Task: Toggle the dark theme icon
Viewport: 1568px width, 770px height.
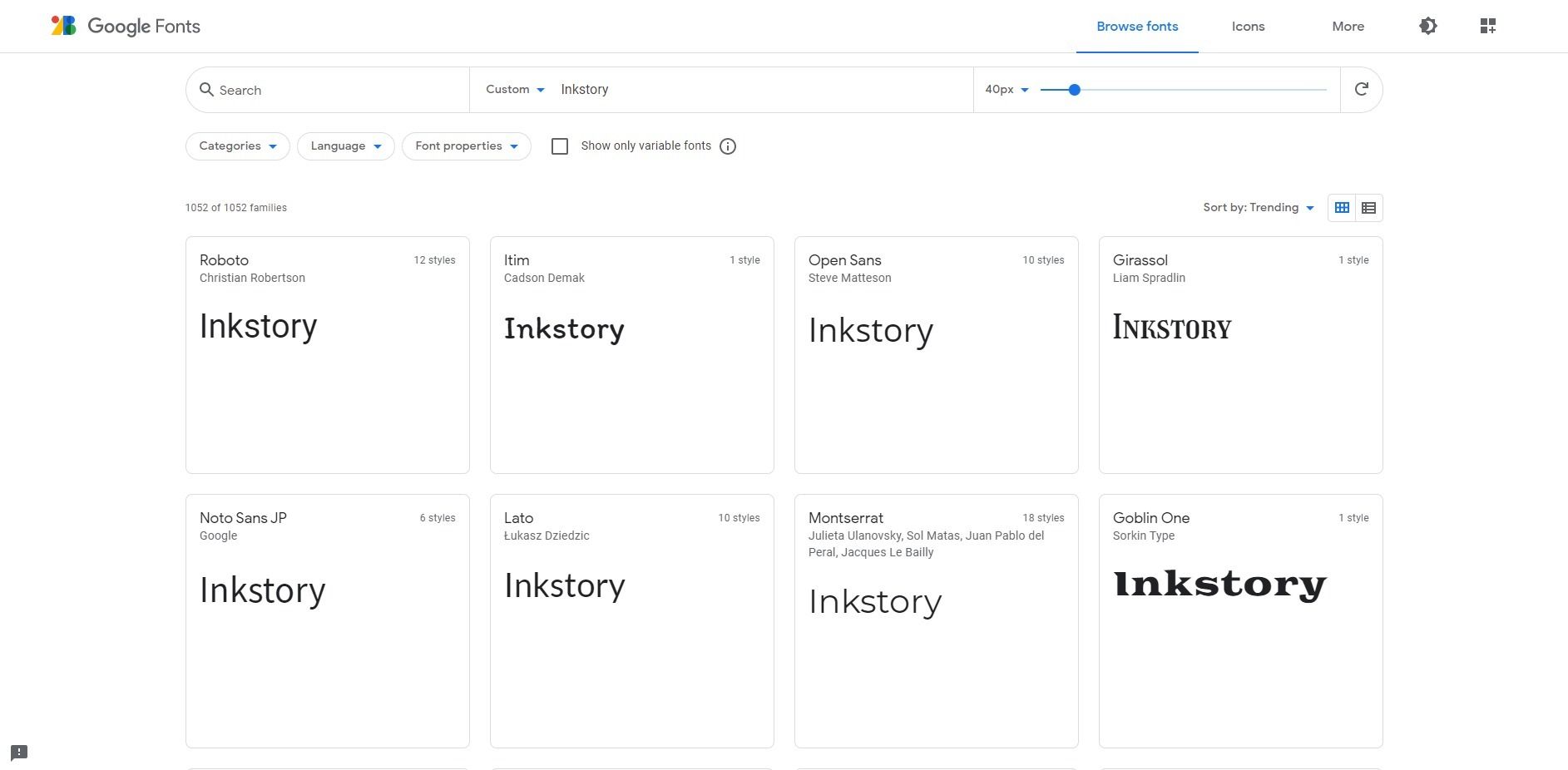Action: point(1427,27)
